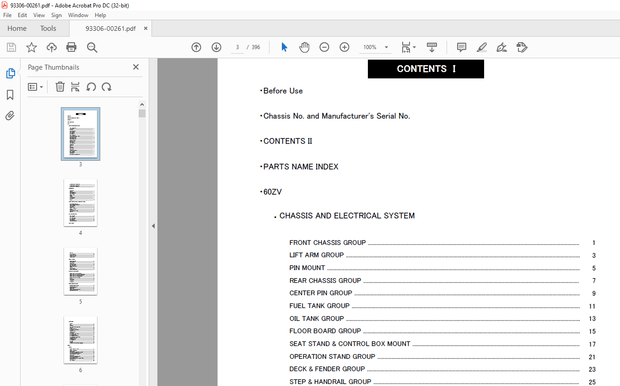Viewport: 620px width, 386px height.
Task: Click thumbnails panel scroll up arrow
Action: pyautogui.click(x=142, y=105)
